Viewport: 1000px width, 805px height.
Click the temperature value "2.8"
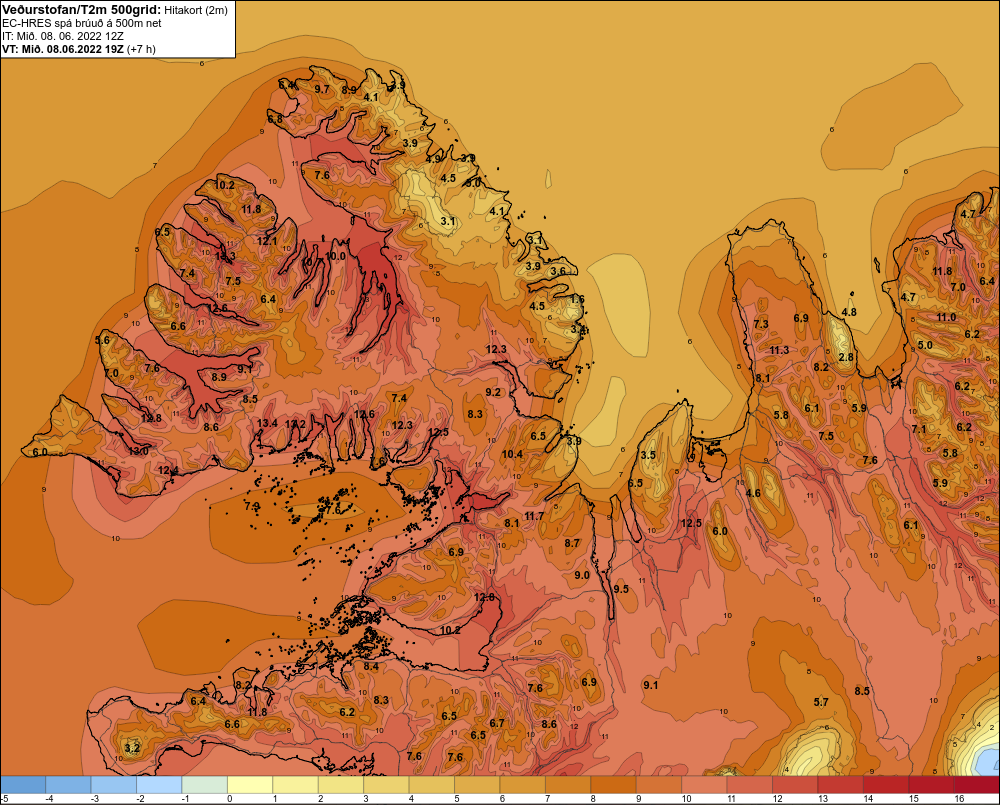[x=846, y=357]
